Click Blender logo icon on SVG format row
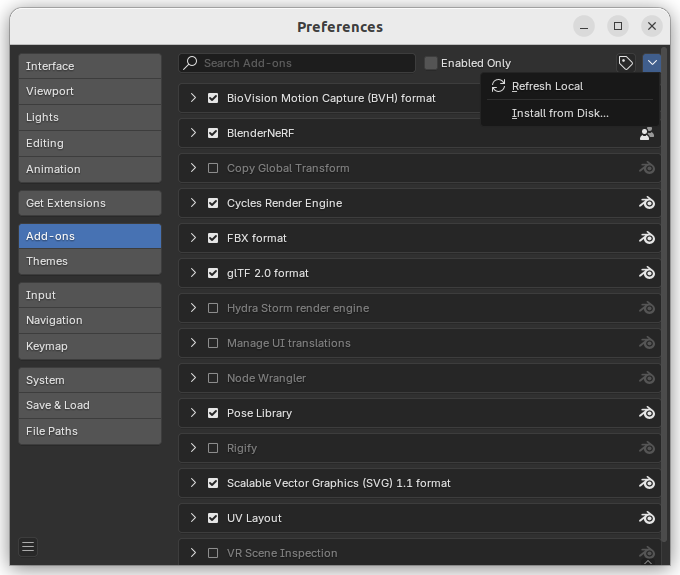The height and width of the screenshot is (575, 680). [x=647, y=483]
